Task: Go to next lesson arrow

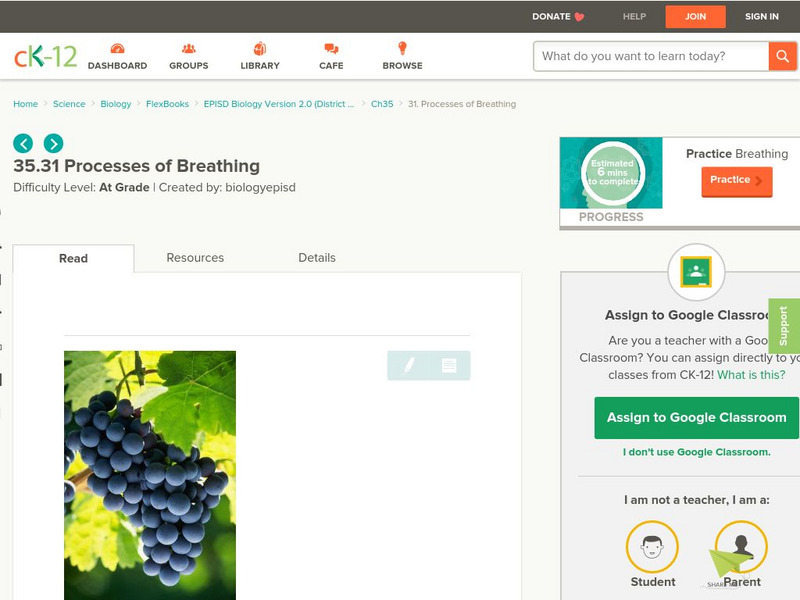Action: (x=54, y=143)
